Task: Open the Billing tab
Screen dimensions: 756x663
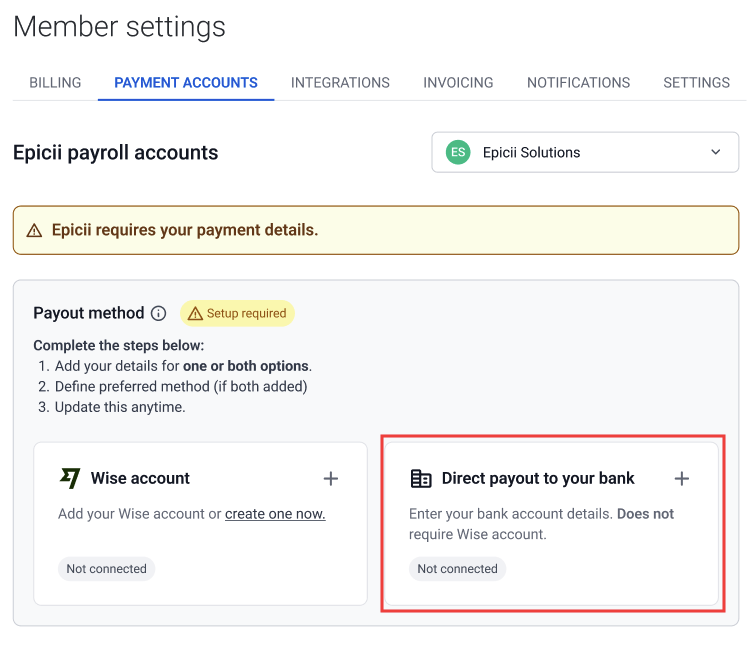Action: (55, 82)
